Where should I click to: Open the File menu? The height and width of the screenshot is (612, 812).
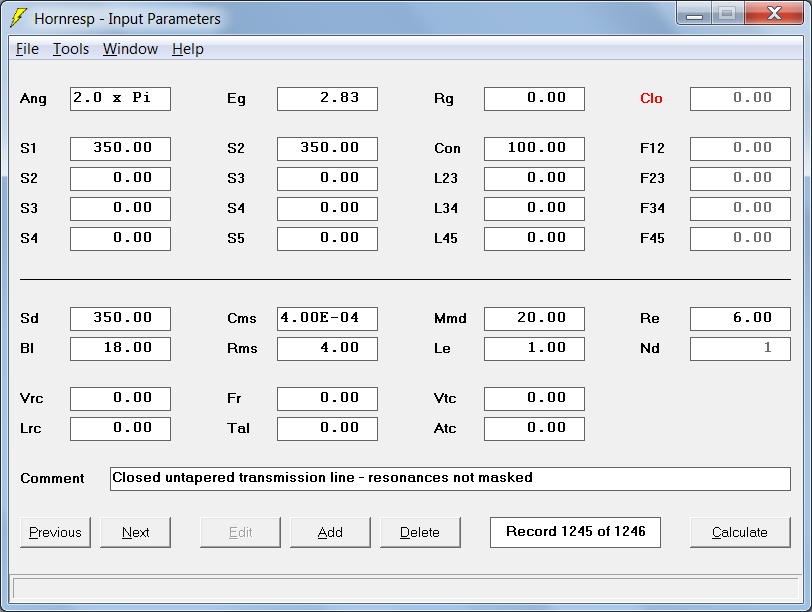click(27, 49)
